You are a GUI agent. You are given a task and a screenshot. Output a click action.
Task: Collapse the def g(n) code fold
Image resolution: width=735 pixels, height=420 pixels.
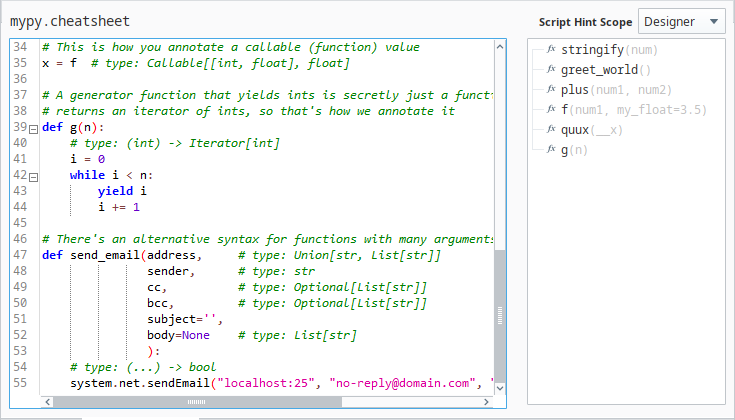click(x=33, y=129)
